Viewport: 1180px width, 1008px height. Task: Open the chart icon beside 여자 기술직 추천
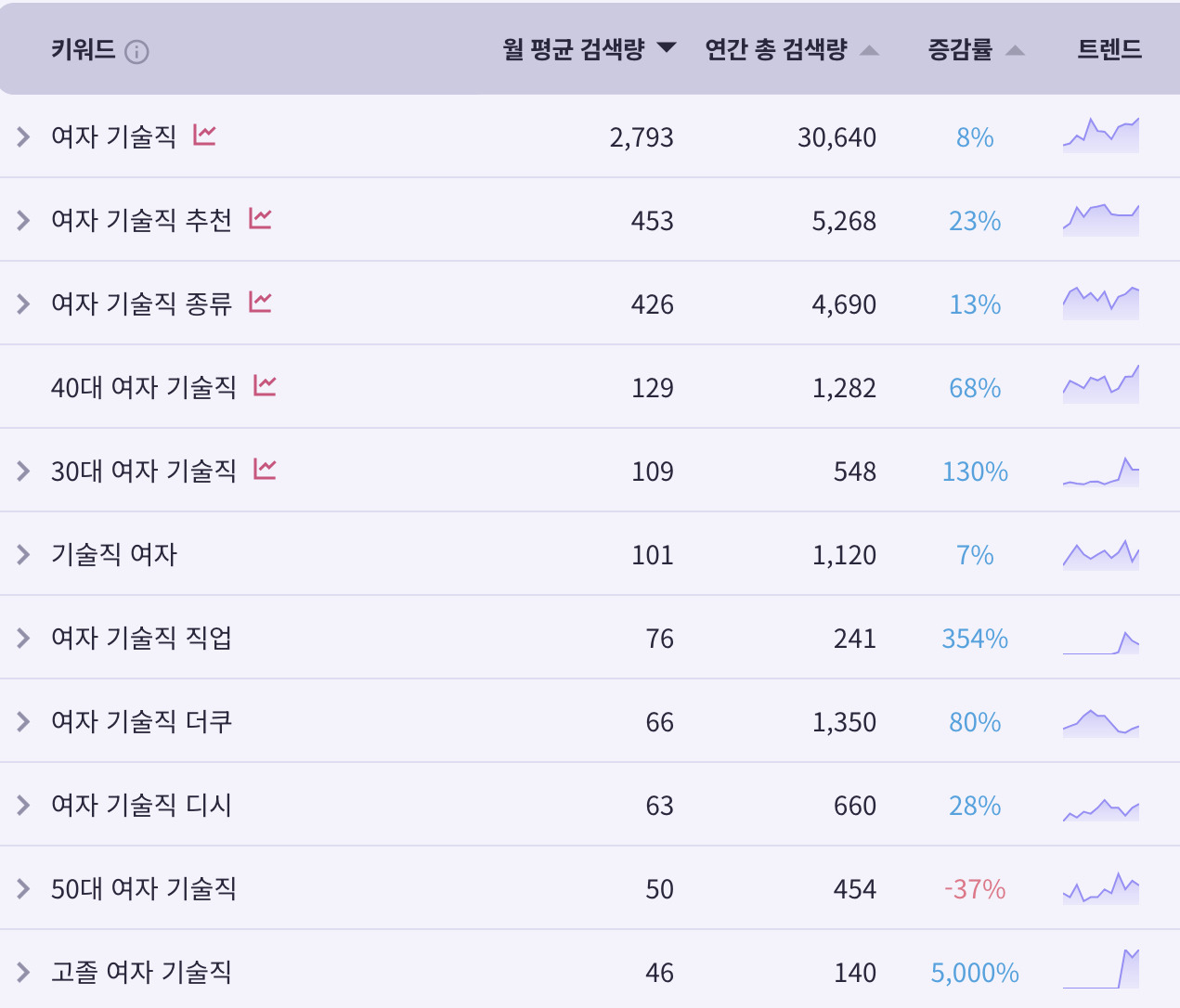(261, 219)
